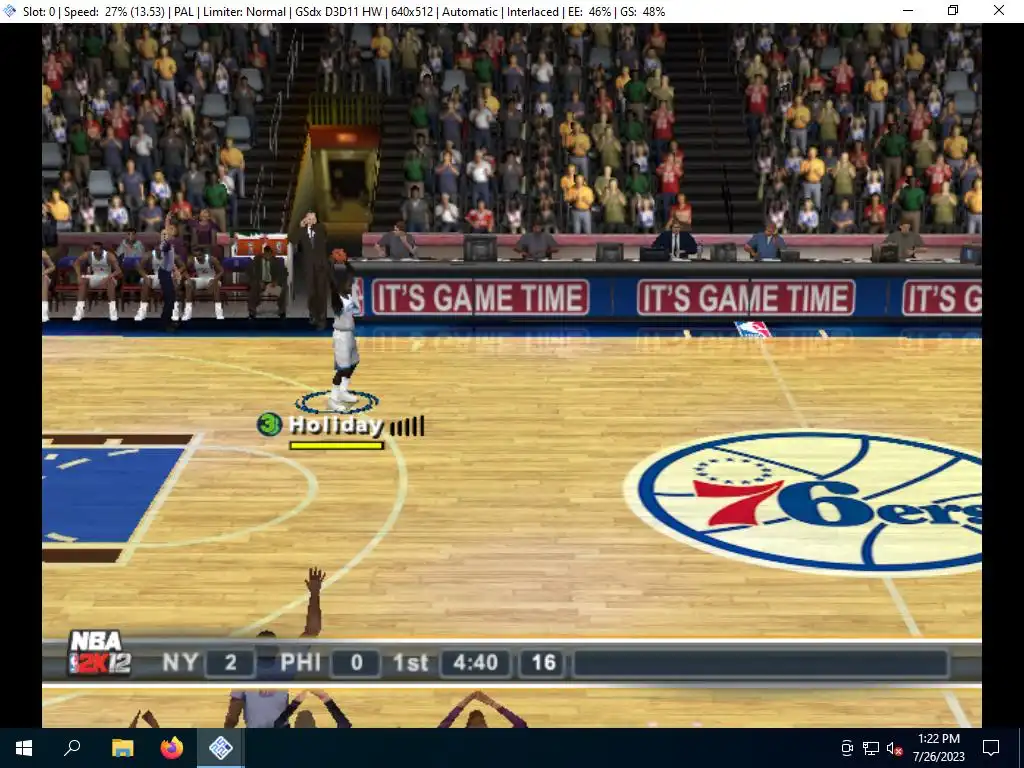The height and width of the screenshot is (768, 1024).
Task: Click the NBA logo on the sideline
Action: [x=752, y=329]
